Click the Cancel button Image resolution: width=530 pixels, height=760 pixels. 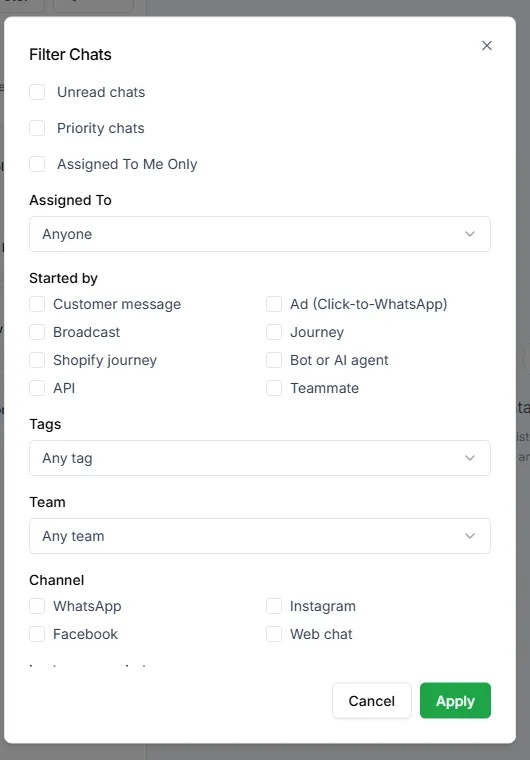[x=372, y=701]
